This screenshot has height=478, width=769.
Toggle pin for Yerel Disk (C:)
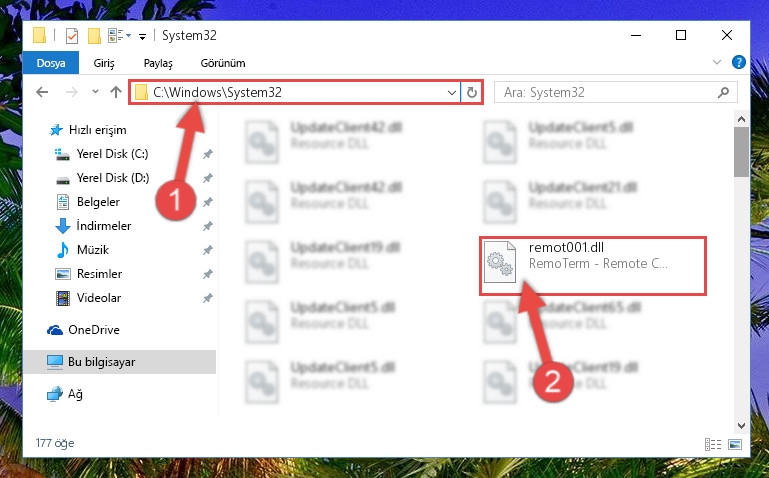tap(207, 154)
